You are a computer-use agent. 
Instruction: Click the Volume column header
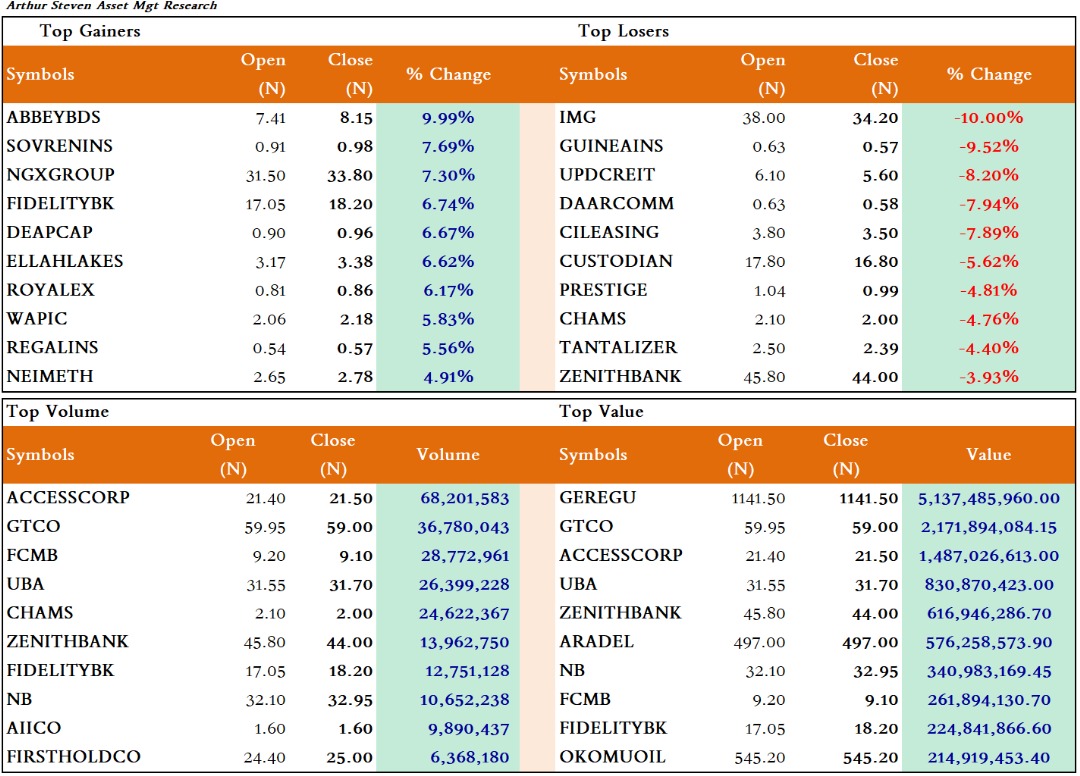448,454
